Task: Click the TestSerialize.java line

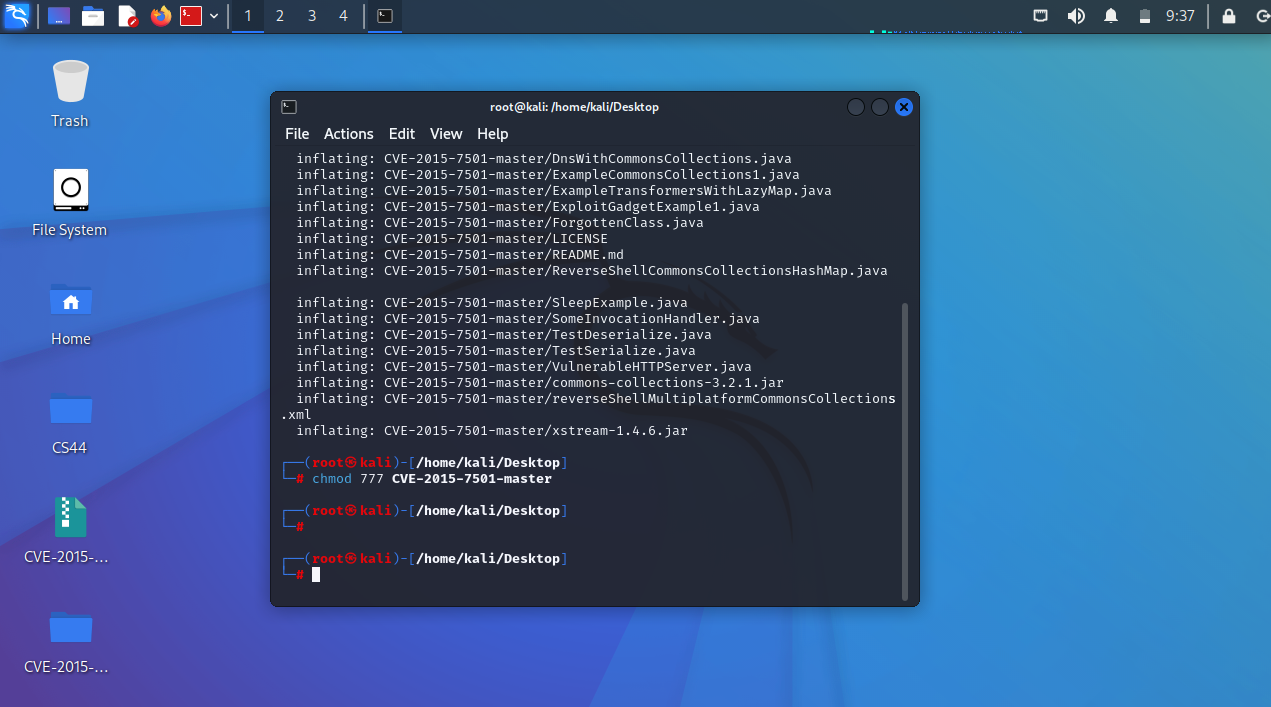Action: tap(496, 351)
